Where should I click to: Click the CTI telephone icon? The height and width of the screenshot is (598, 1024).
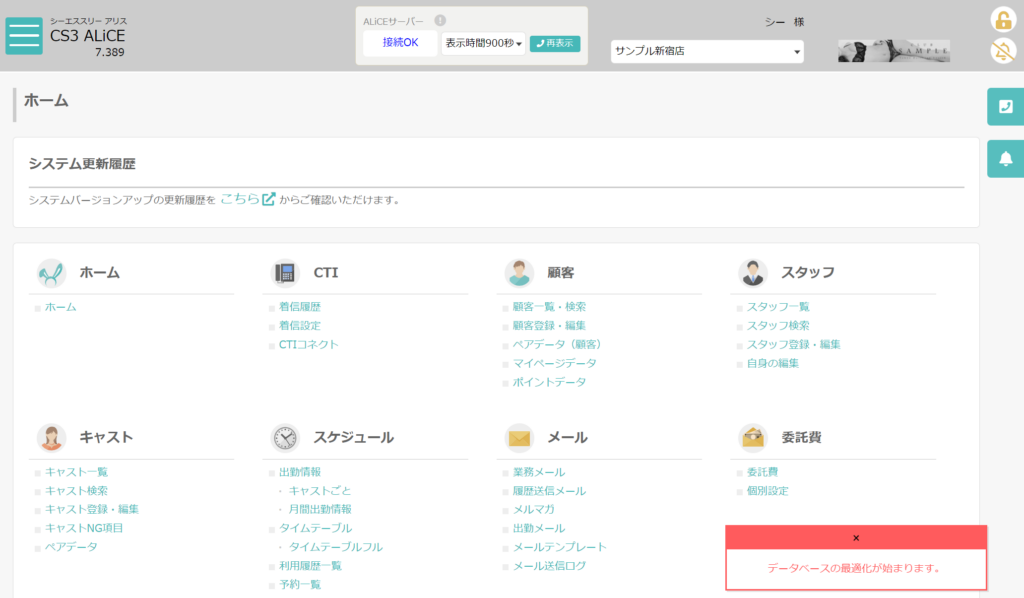285,273
